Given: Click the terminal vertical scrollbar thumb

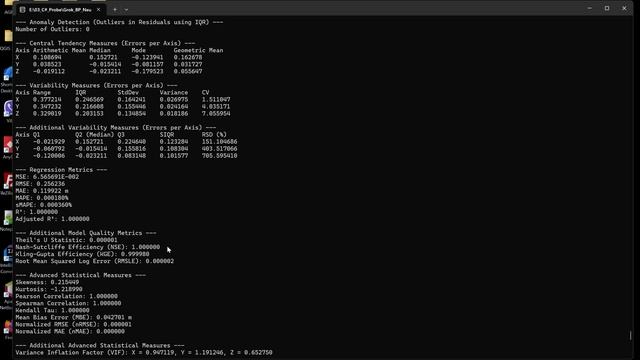Looking at the screenshot, I should tap(631, 336).
